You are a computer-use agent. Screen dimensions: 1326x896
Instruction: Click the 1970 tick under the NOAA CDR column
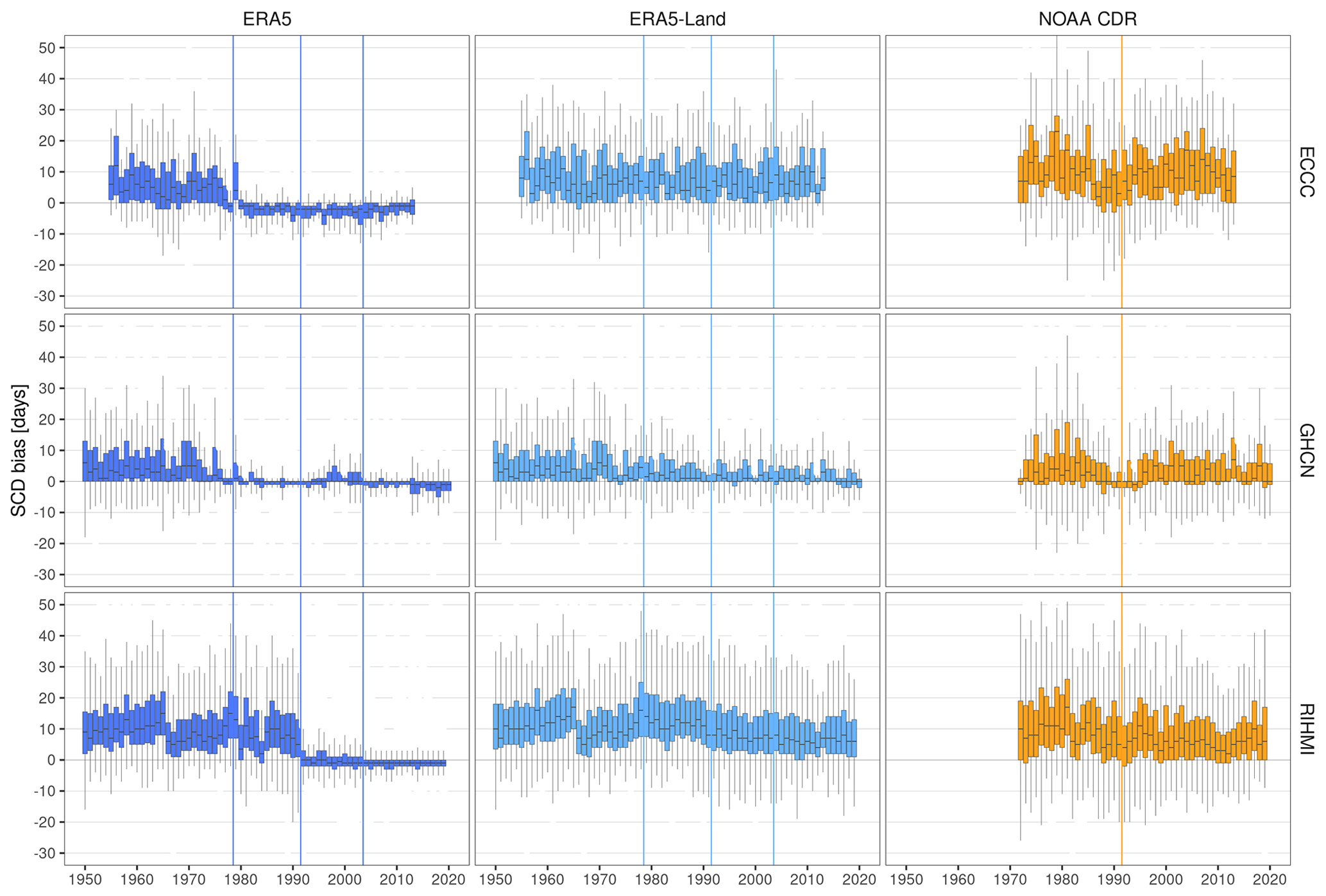tap(1010, 879)
